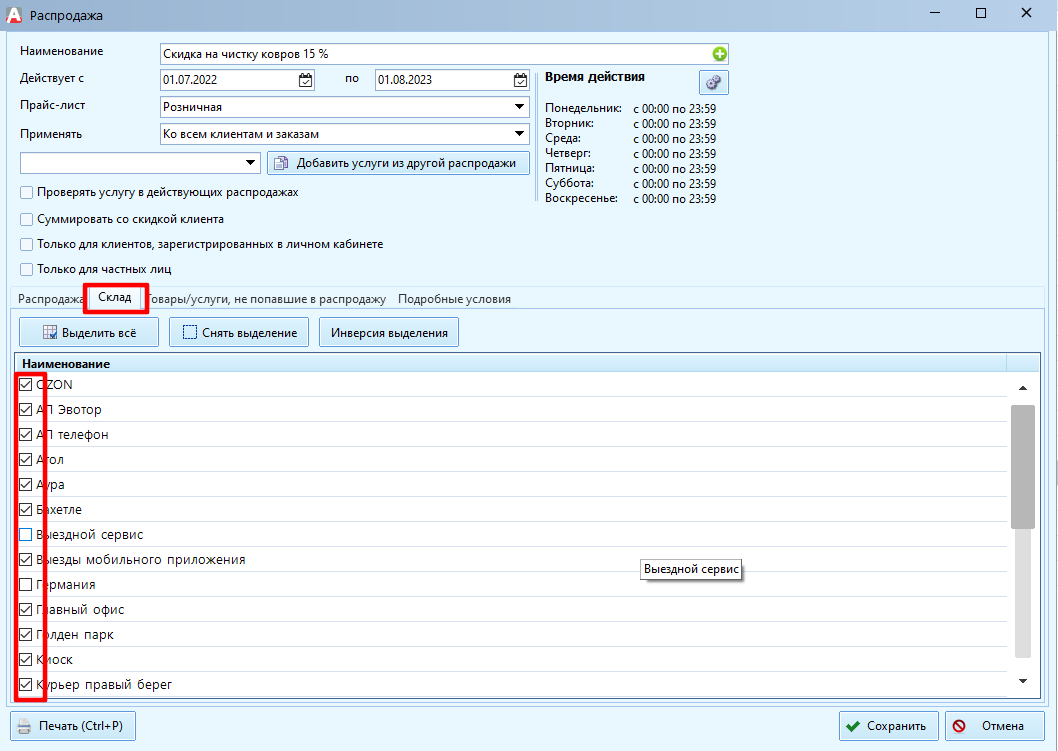
Task: Click copy icon on Добавить услуги button
Action: pos(281,163)
